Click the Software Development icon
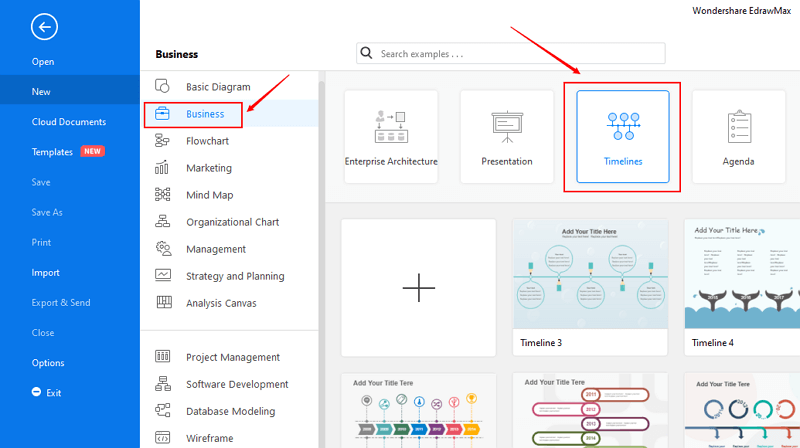Viewport: 800px width, 448px height. tap(163, 383)
